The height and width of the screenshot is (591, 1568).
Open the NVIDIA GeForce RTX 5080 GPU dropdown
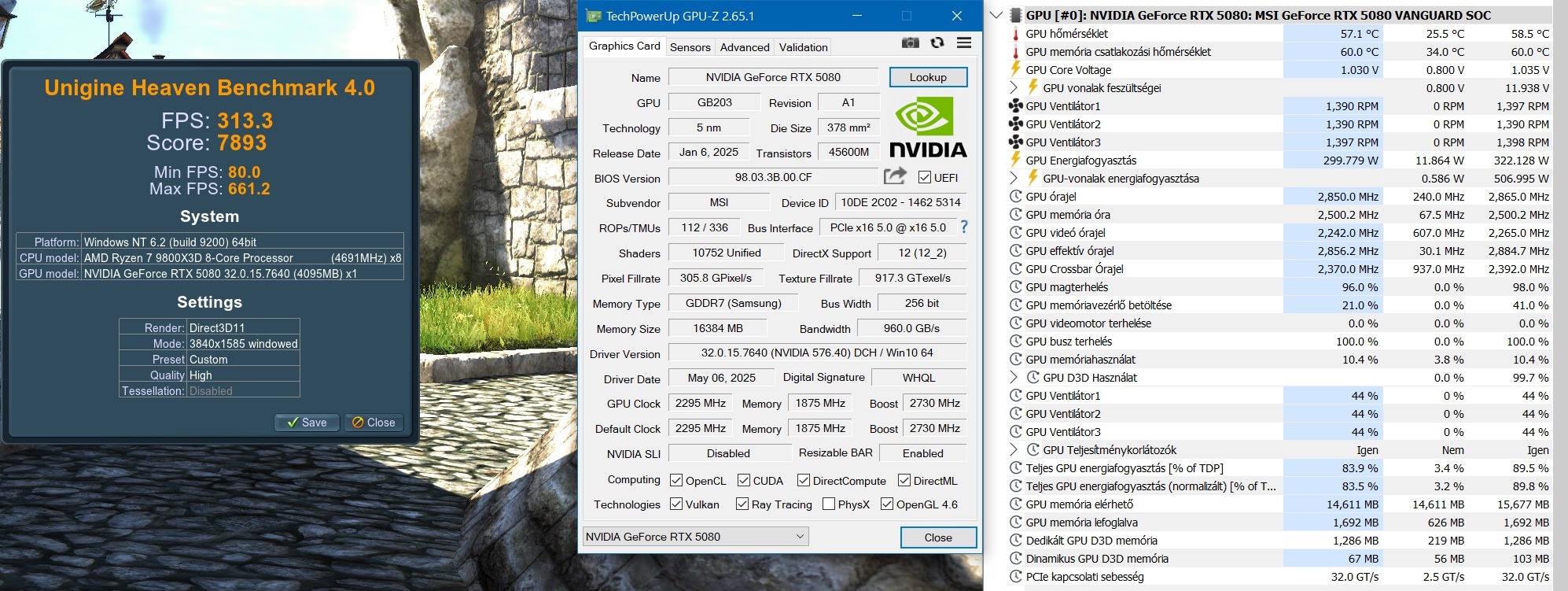[695, 537]
